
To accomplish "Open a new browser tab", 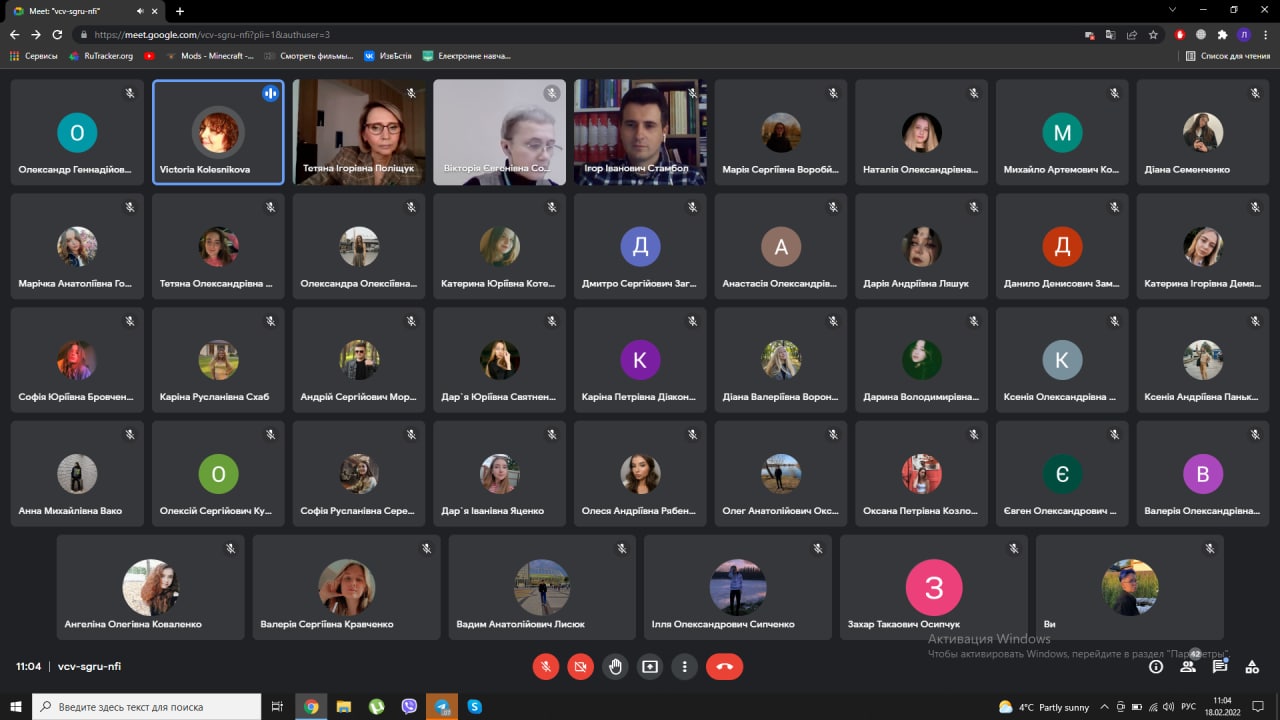I will point(180,11).
